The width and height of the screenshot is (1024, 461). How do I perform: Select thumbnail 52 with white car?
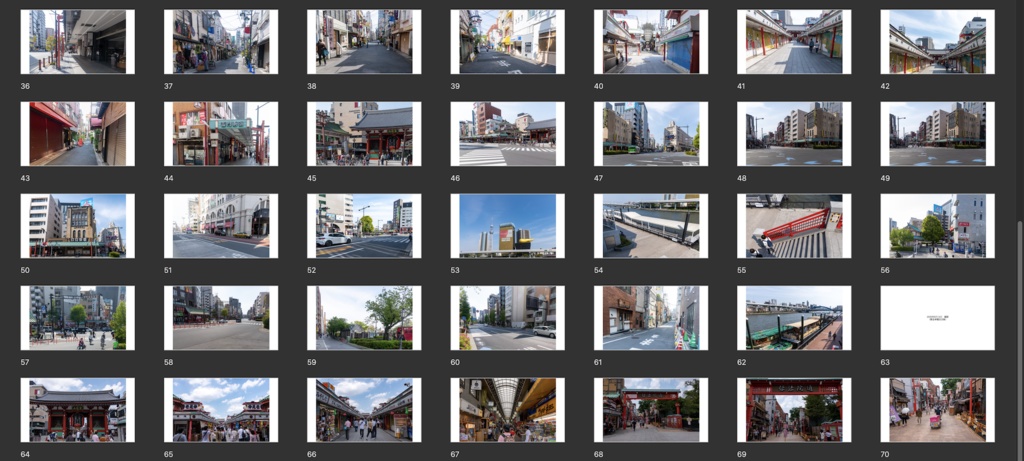[364, 226]
